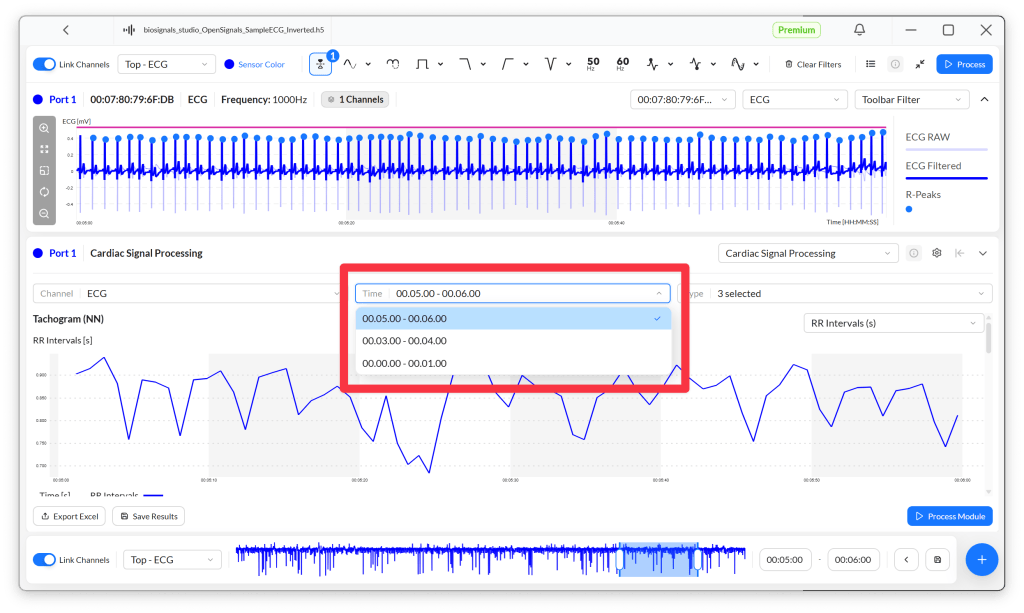Viewport: 1024px width, 613px height.
Task: Save the bottom time range with the disk icon
Action: tap(938, 559)
